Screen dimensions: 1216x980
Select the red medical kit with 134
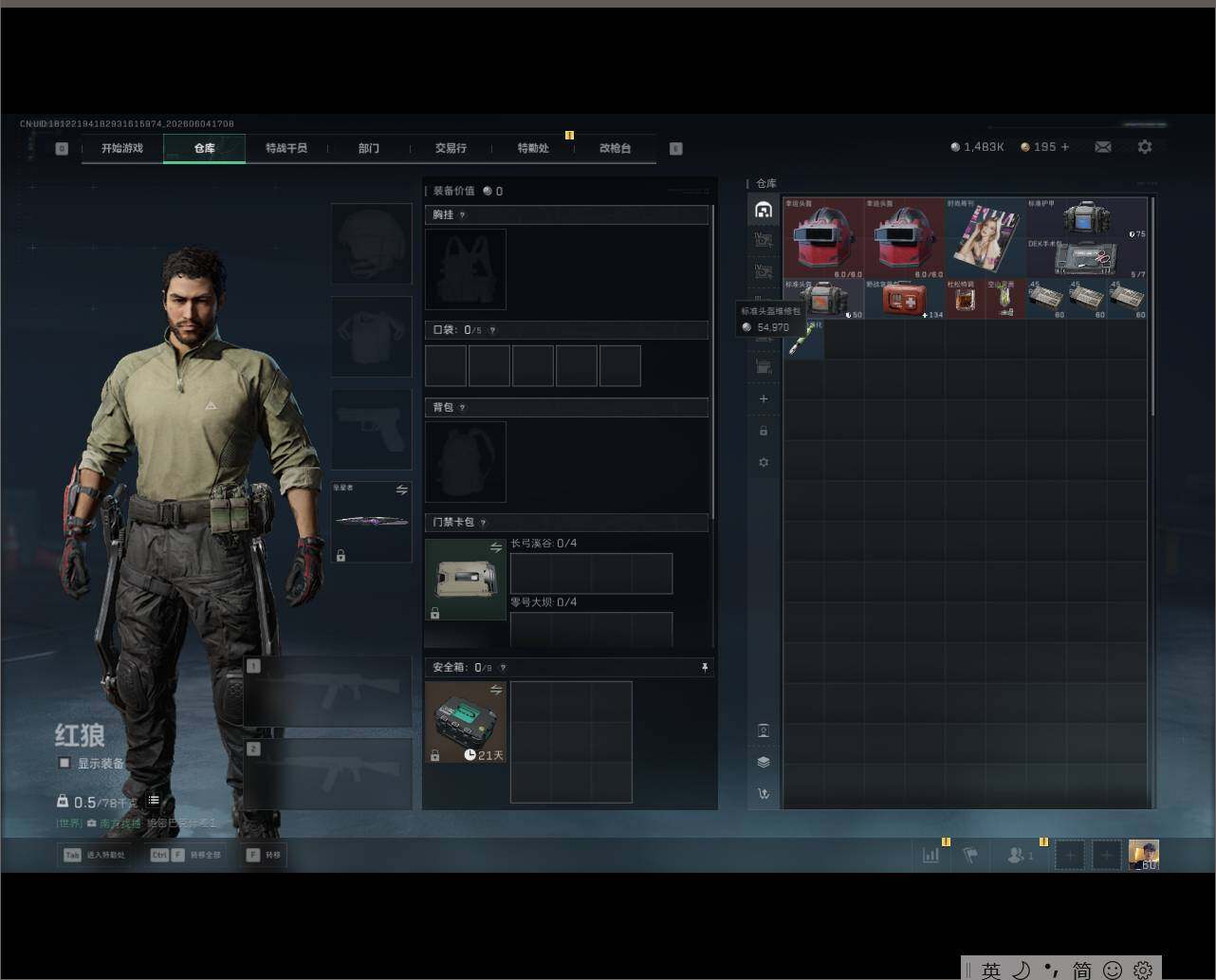pyautogui.click(x=905, y=299)
